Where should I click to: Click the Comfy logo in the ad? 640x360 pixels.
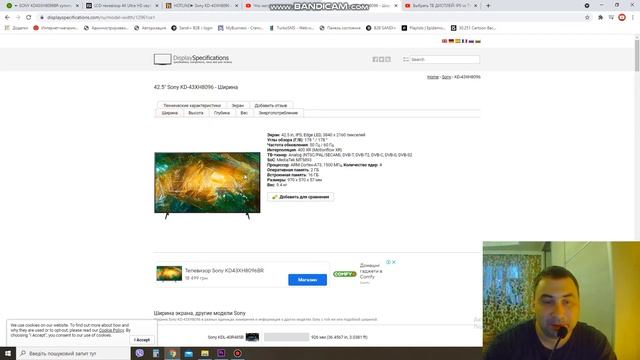tap(344, 274)
